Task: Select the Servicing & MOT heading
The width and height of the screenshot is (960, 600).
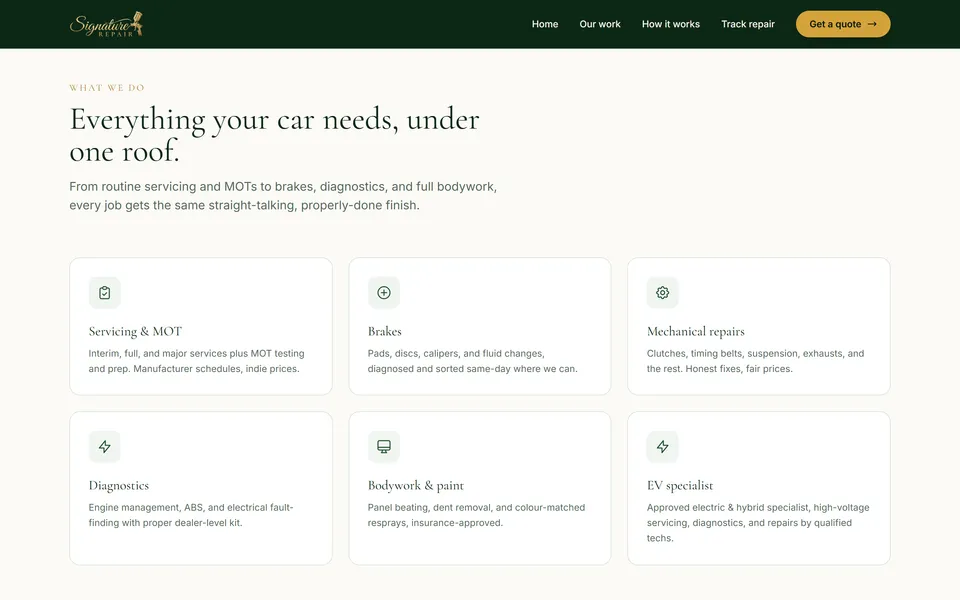Action: 135,331
